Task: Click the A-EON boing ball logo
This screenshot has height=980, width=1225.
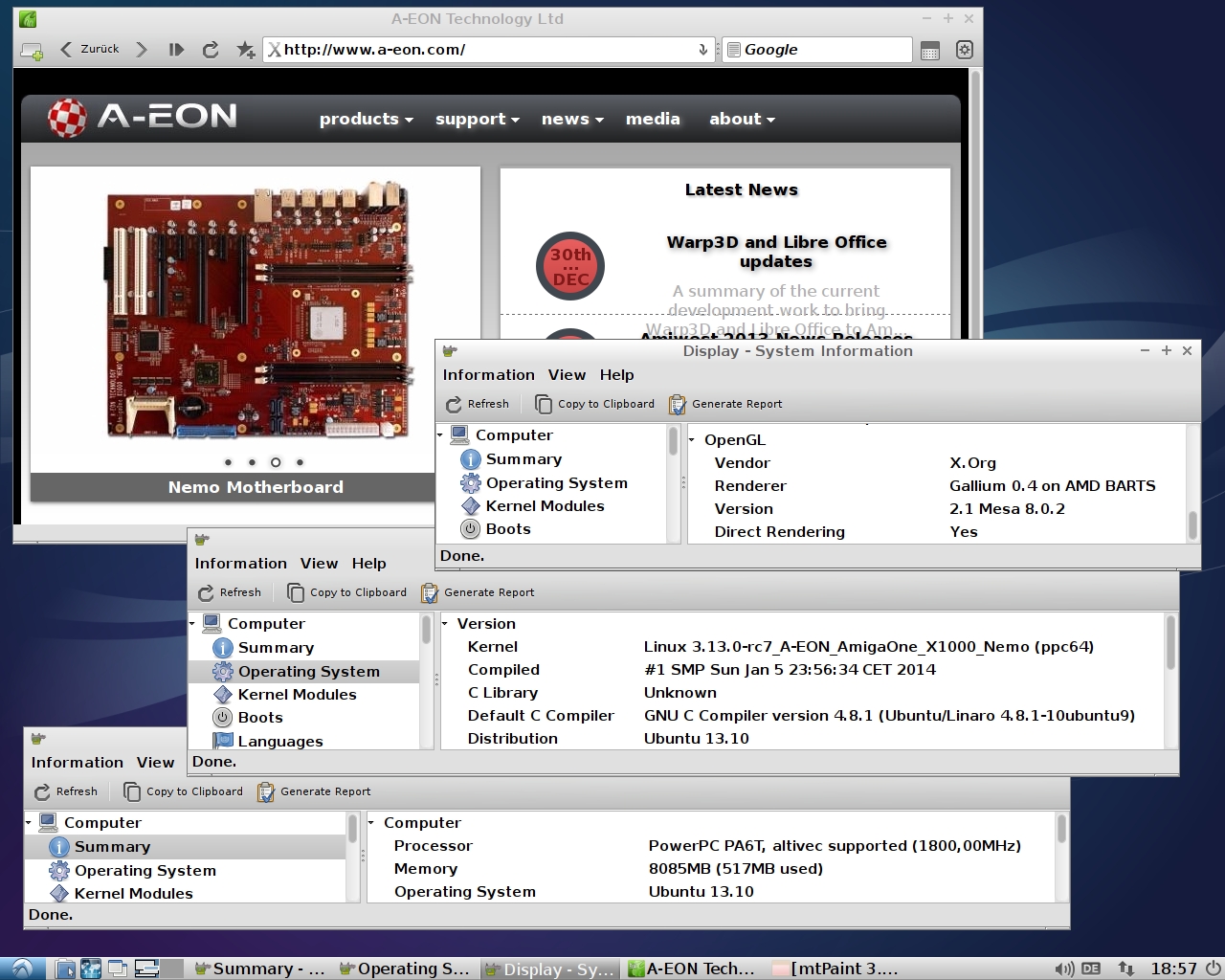Action: point(67,118)
